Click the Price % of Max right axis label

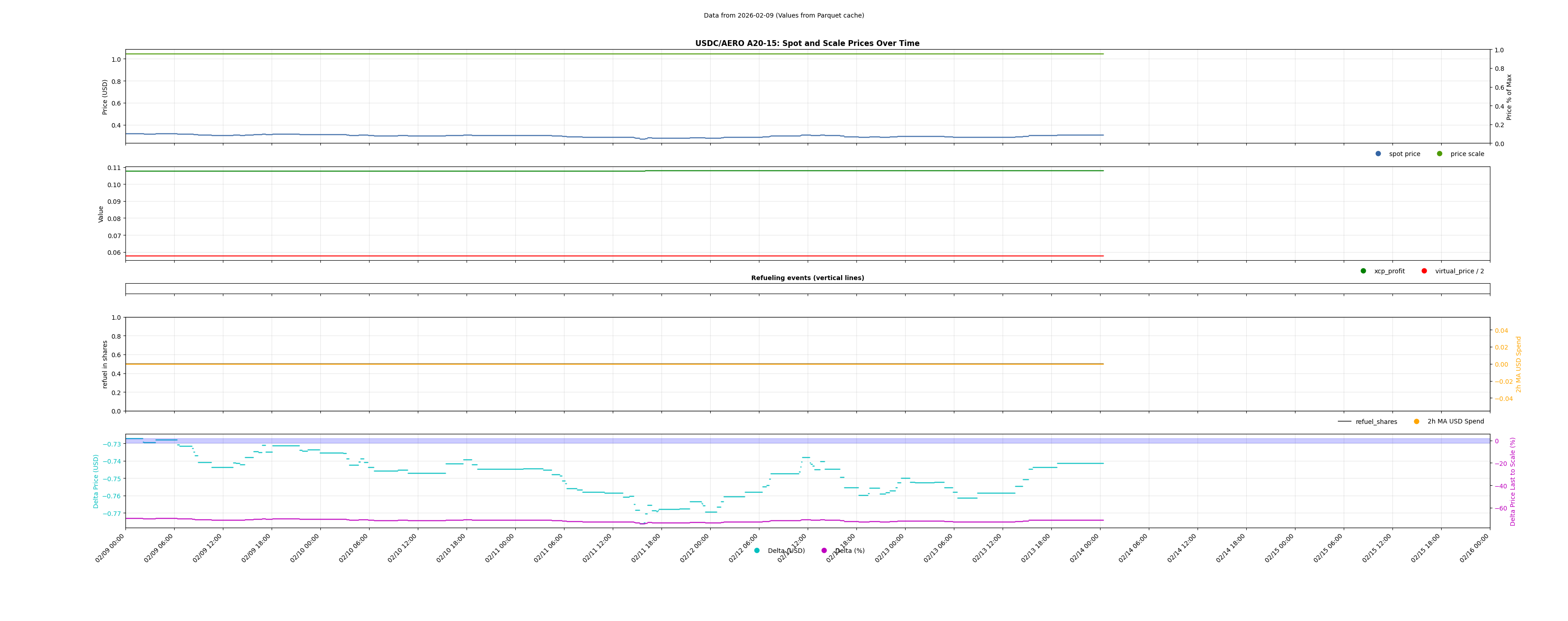point(1509,97)
